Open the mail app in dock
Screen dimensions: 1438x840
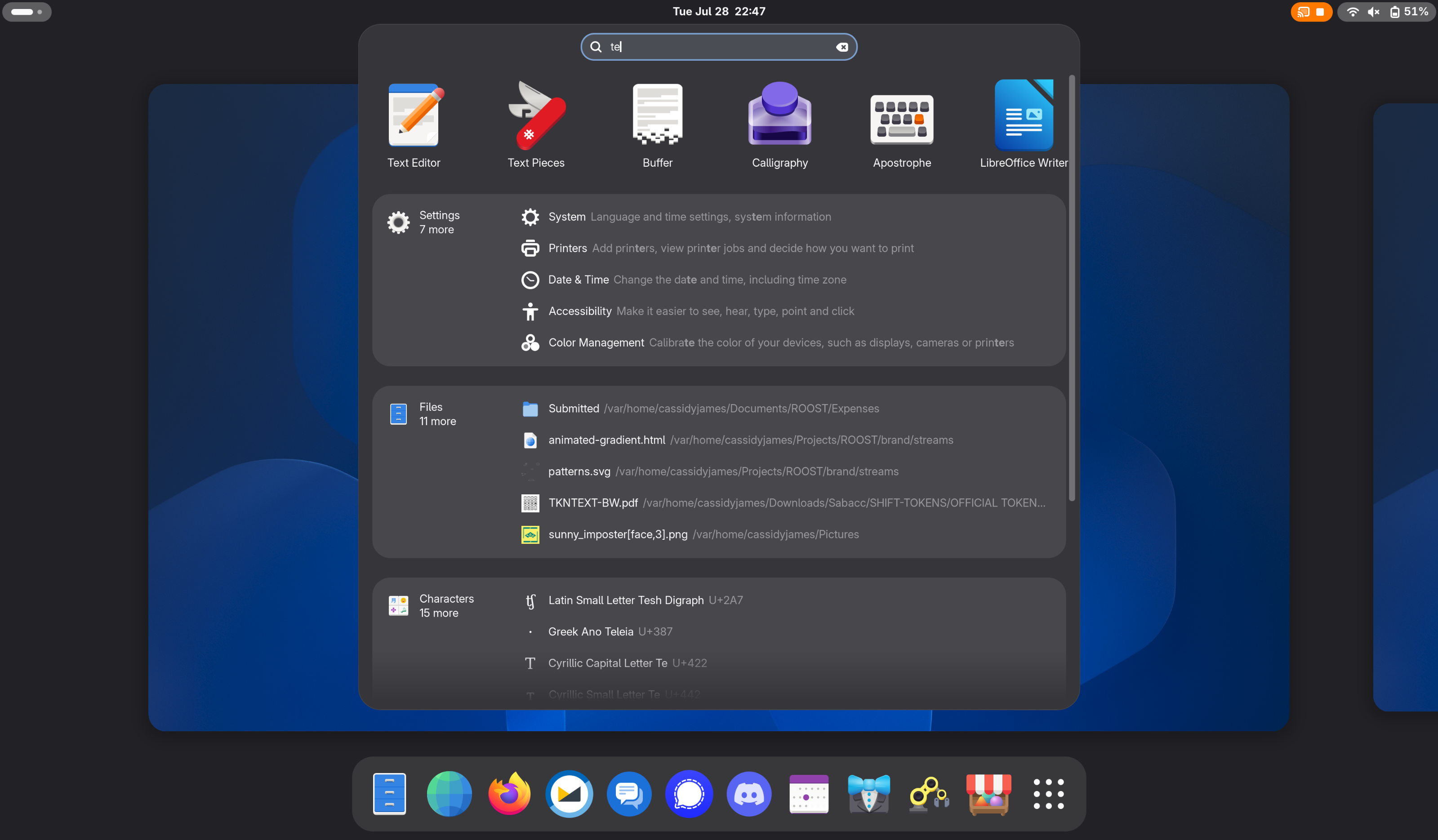pyautogui.click(x=569, y=794)
